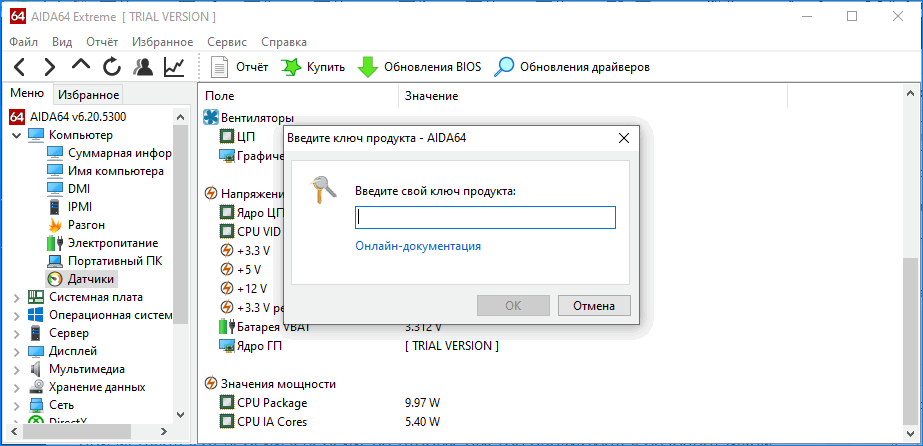Expand the Сервер node
The height and width of the screenshot is (446, 923).
click(x=16, y=334)
